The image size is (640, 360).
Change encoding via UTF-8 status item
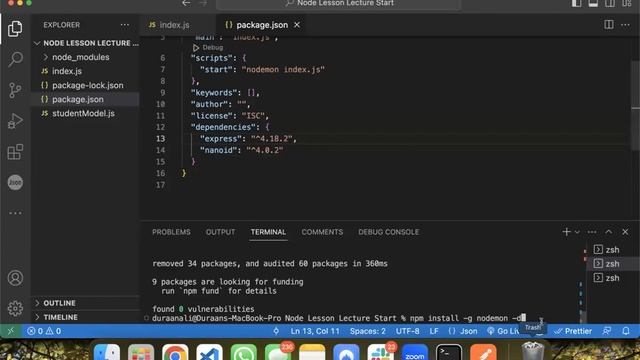coord(407,331)
